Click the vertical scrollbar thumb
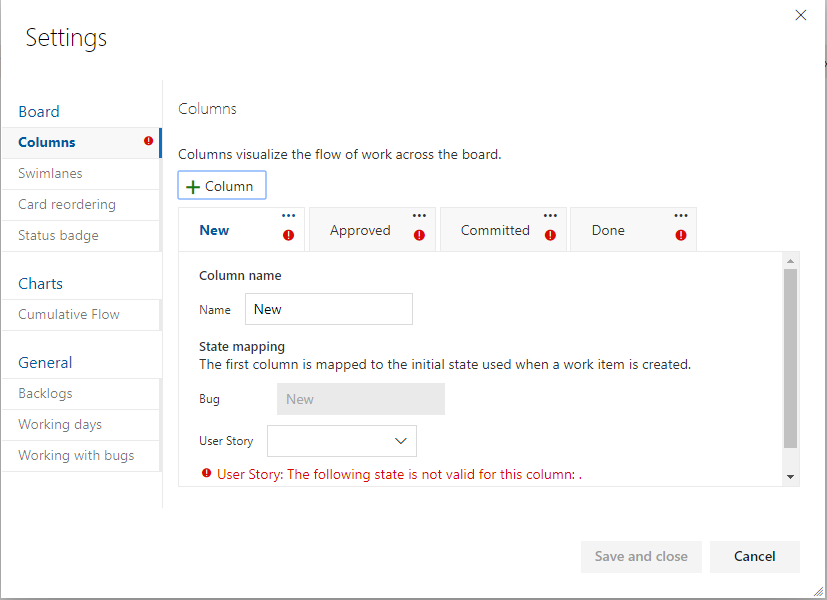The height and width of the screenshot is (600, 827). pyautogui.click(x=790, y=359)
